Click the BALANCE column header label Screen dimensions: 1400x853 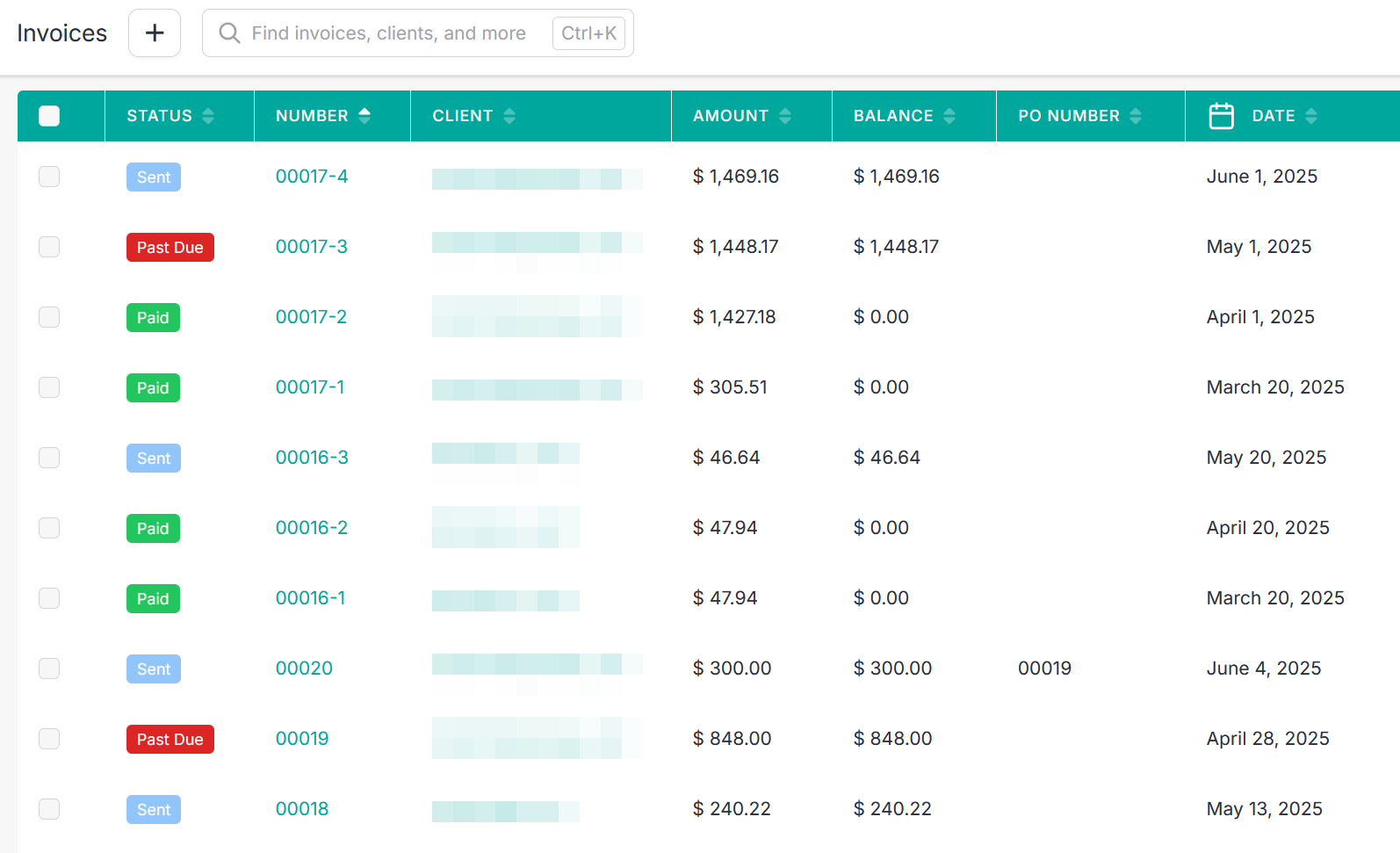[x=893, y=116]
